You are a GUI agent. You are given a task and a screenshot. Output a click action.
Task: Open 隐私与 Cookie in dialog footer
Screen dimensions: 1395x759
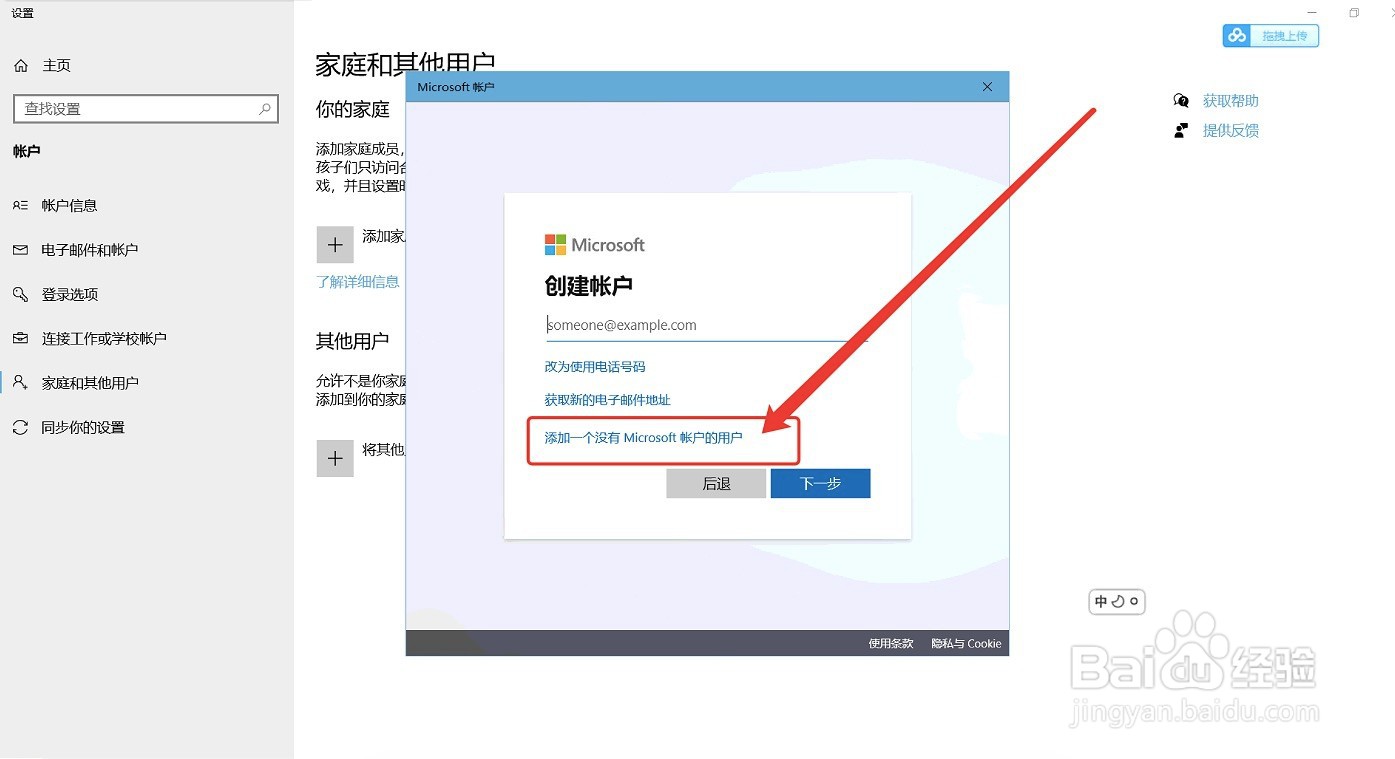pyautogui.click(x=966, y=644)
